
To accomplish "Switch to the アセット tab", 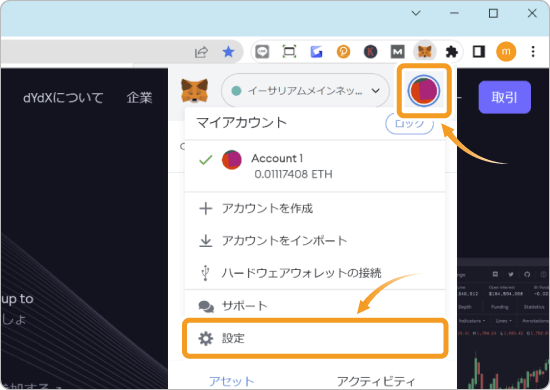I will click(x=232, y=381).
